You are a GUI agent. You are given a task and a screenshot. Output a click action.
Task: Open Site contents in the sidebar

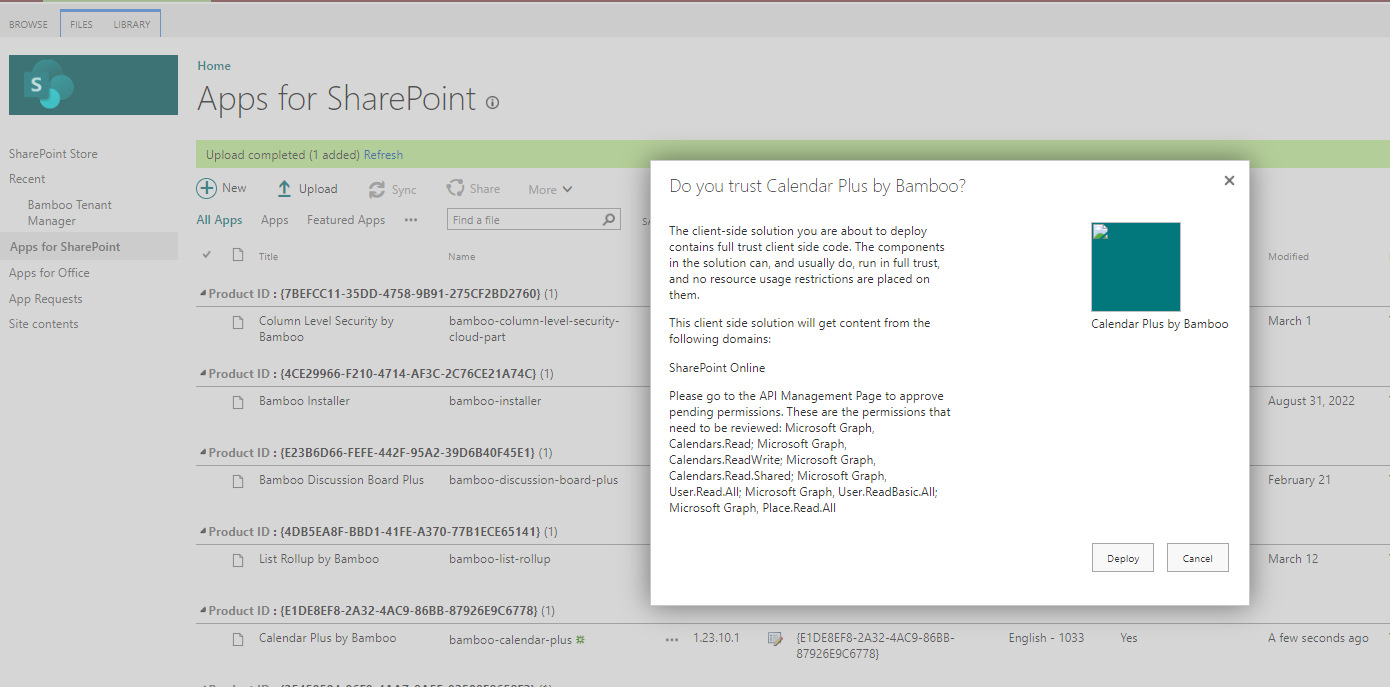[x=44, y=324]
